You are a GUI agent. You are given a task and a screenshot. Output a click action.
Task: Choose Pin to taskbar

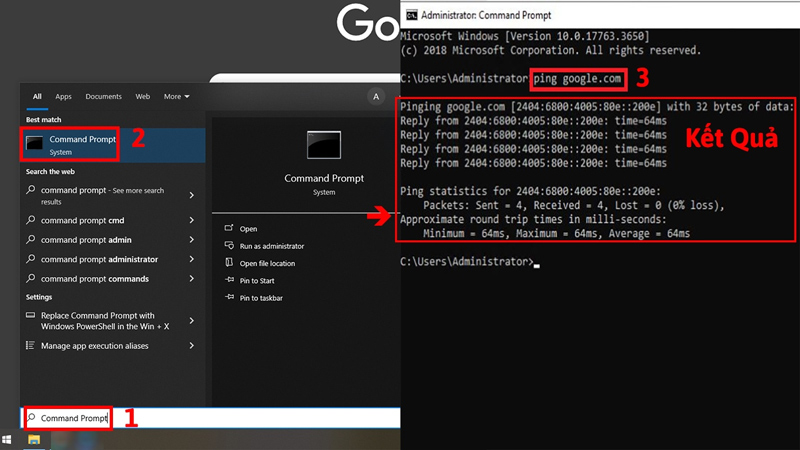pos(260,298)
